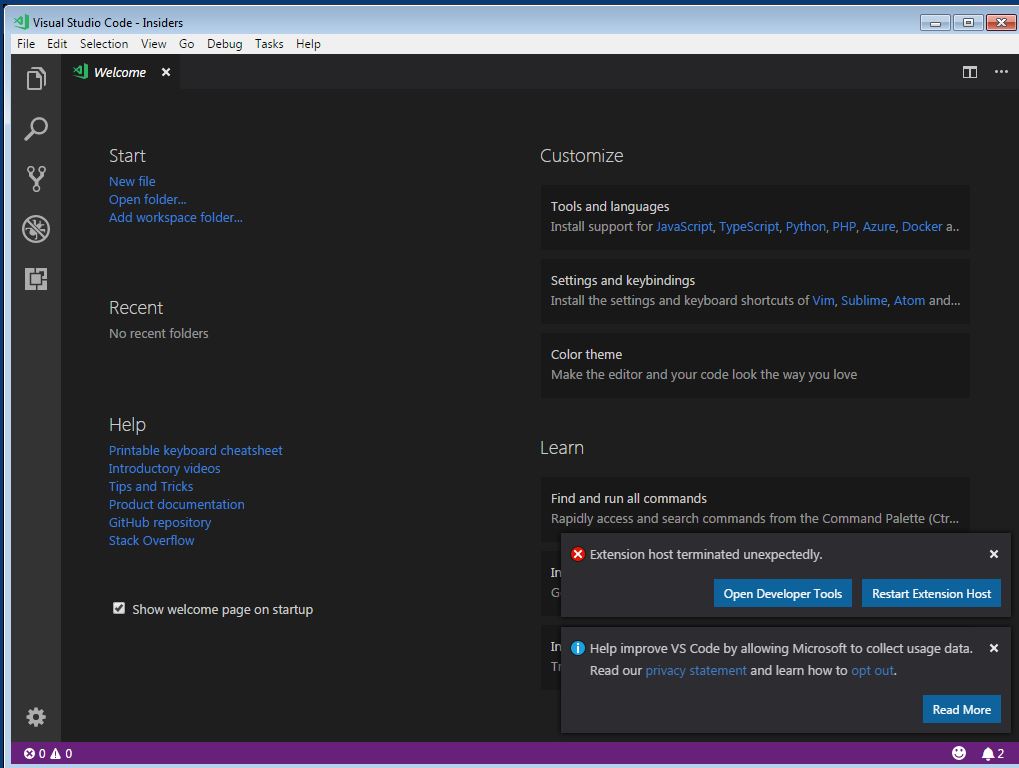Click the Read More button

coord(962,710)
